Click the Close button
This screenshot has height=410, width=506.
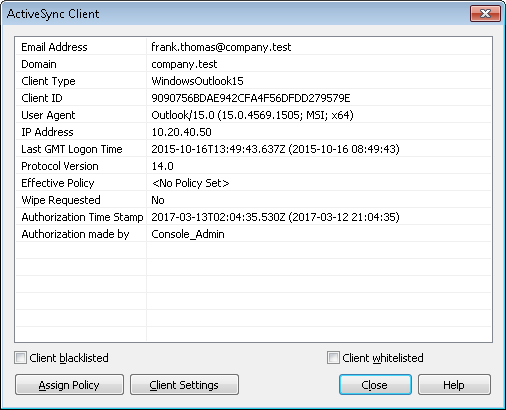(375, 385)
